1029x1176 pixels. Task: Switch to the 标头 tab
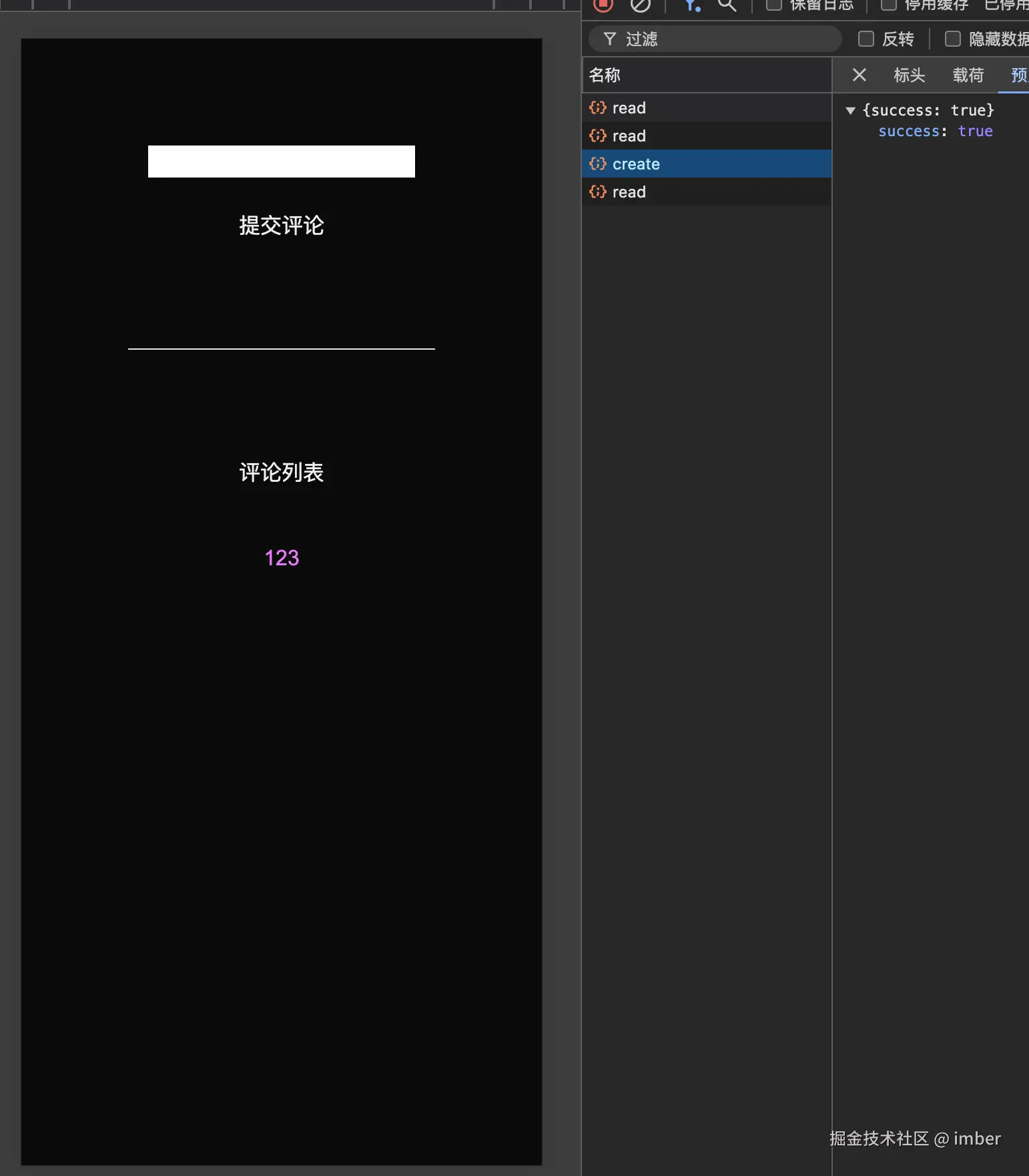(910, 75)
